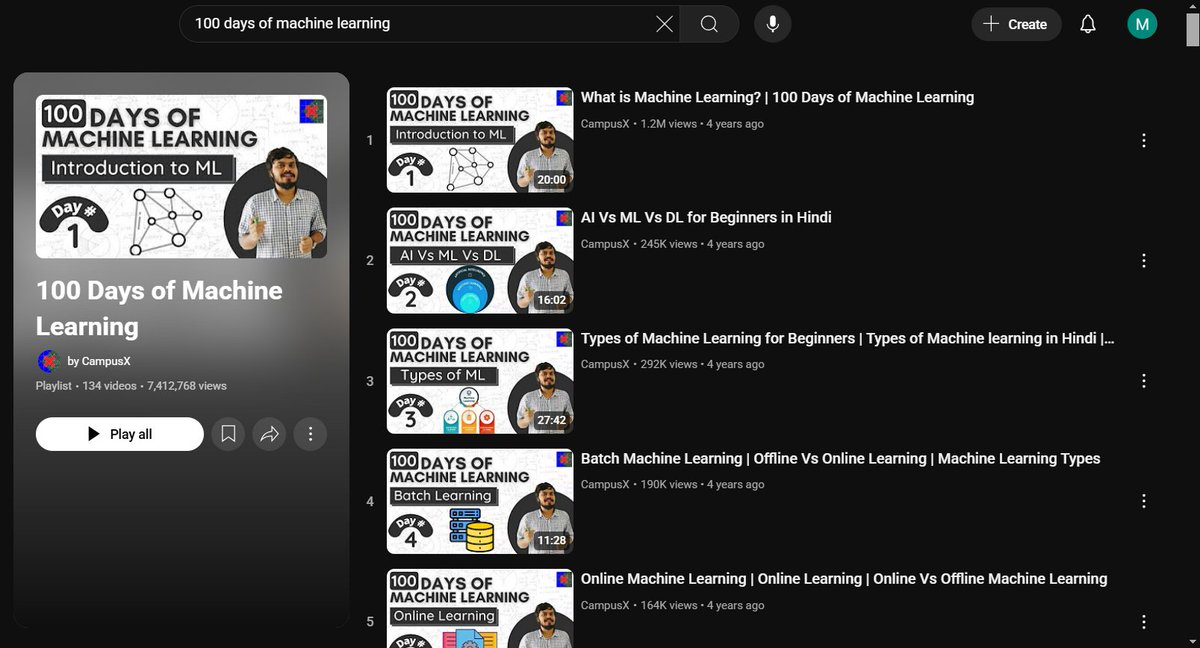The image size is (1200, 648).
Task: Open the Day 3 Types of ML thumbnail
Action: click(x=480, y=381)
